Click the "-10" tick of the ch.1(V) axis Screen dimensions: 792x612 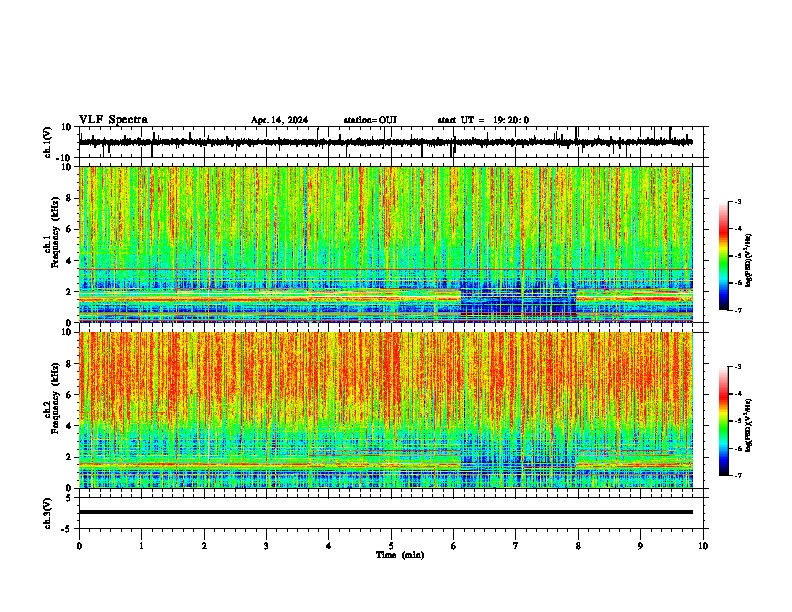click(x=65, y=158)
